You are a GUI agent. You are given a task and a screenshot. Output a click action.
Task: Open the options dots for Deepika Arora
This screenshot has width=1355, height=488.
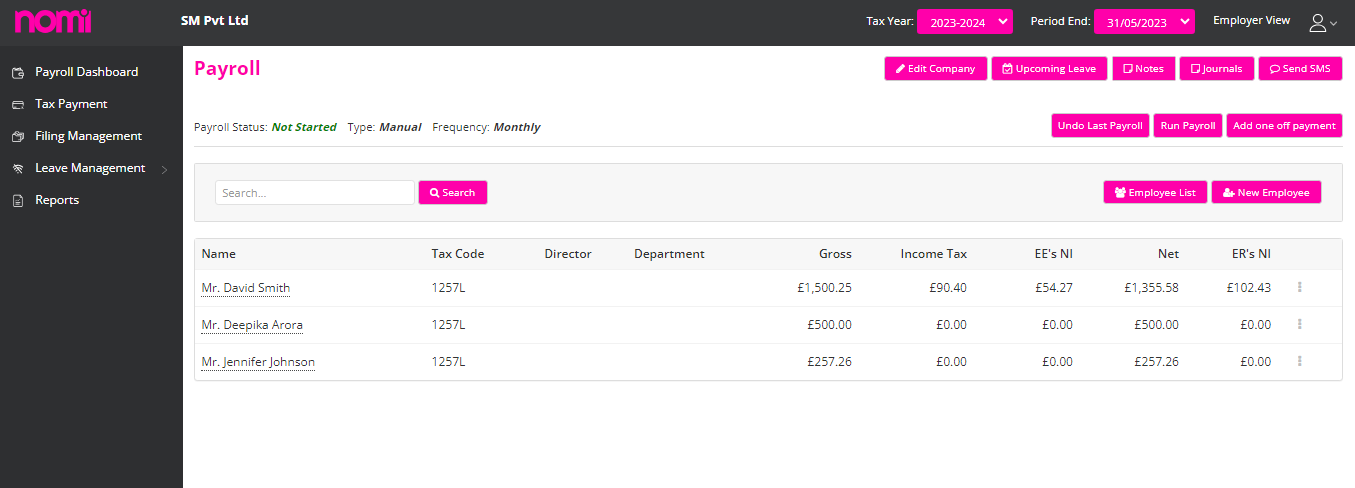[1299, 324]
